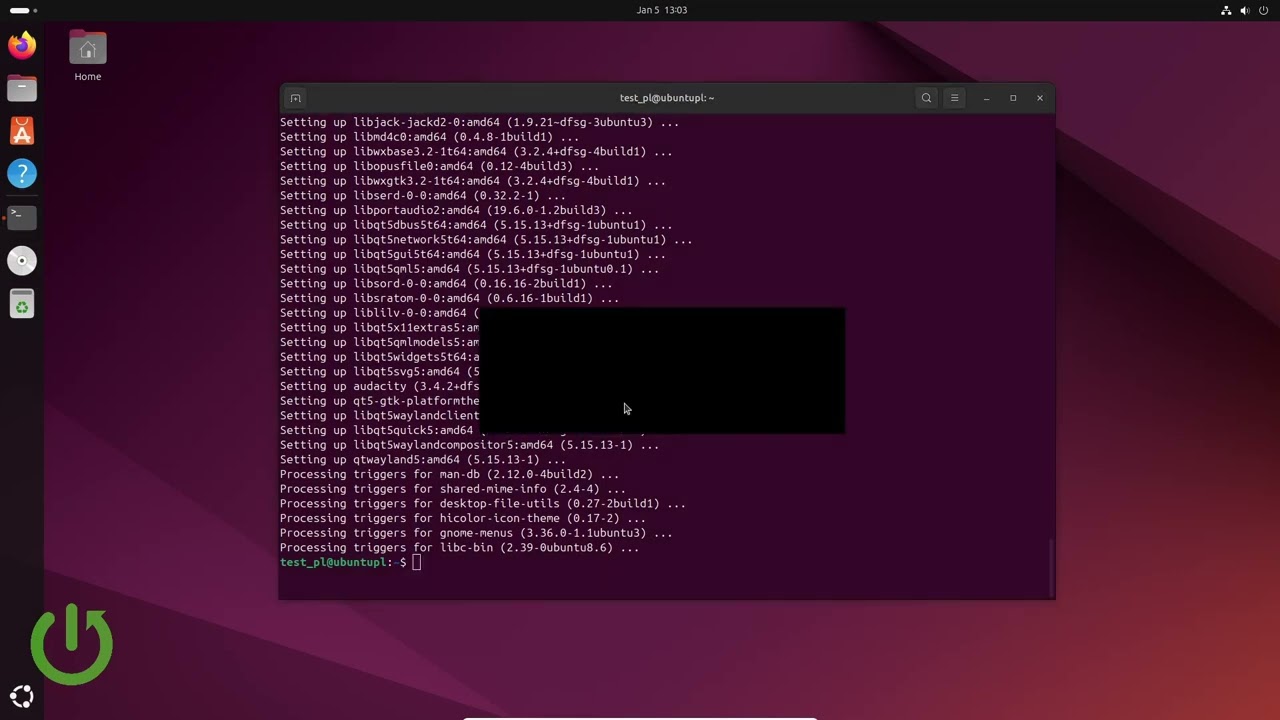Screen dimensions: 1280x720
Task: Minimize the terminal window
Action: [986, 98]
